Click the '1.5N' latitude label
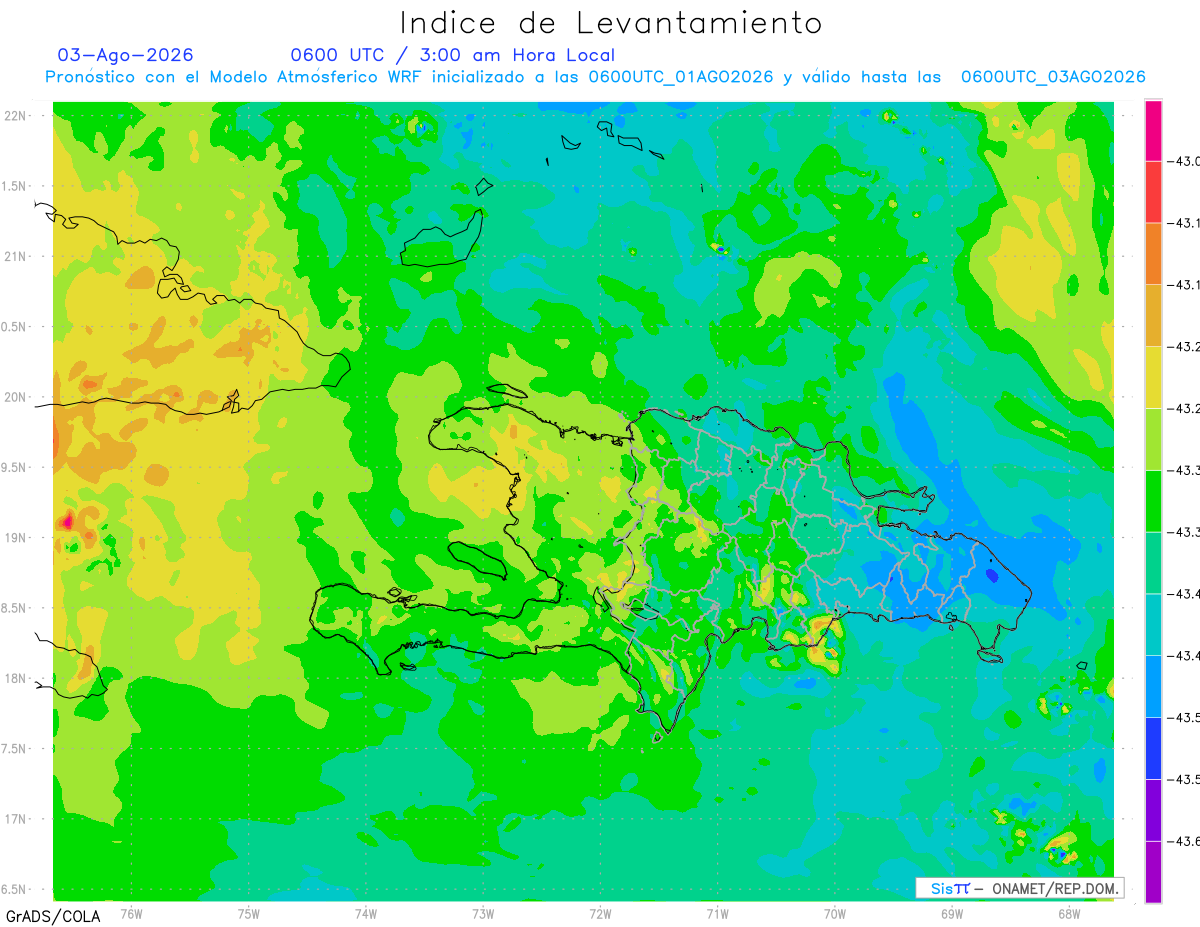Image resolution: width=1200 pixels, height=927 pixels. 13,186
